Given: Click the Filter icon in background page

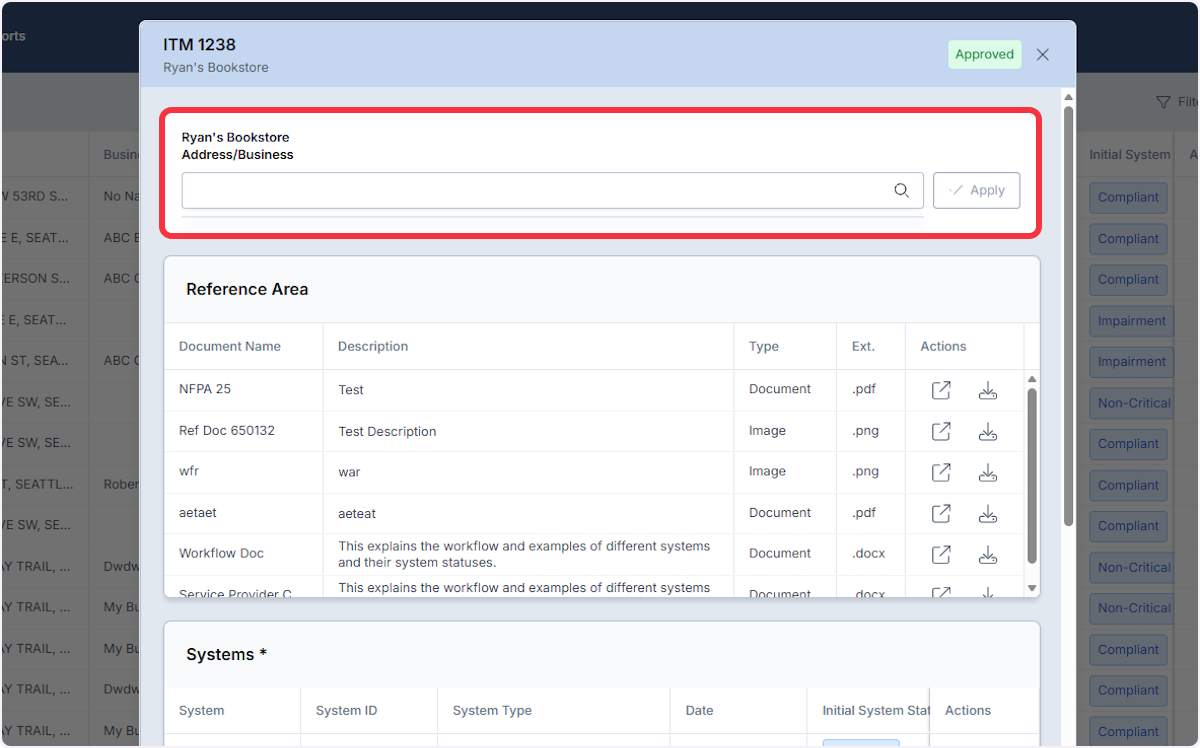Looking at the screenshot, I should point(1163,102).
